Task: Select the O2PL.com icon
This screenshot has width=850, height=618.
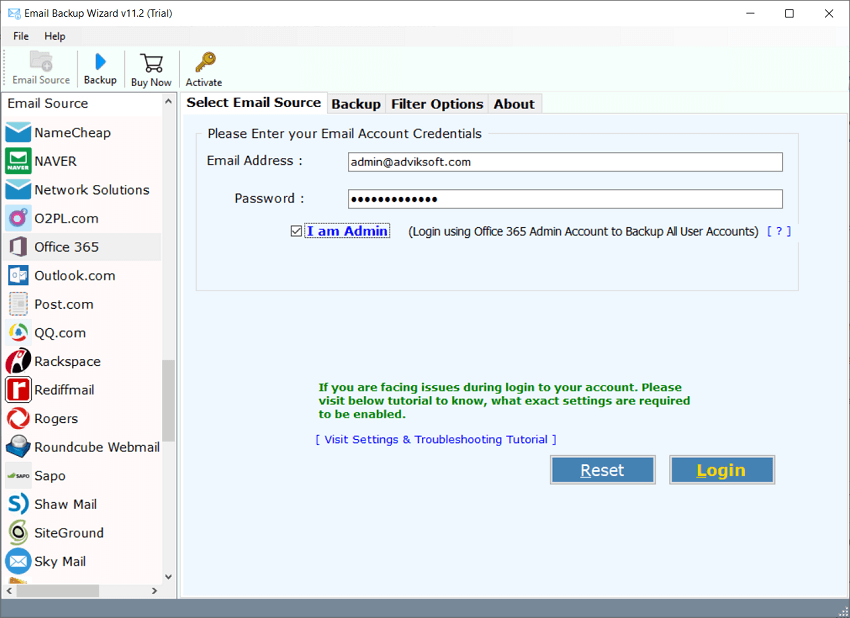Action: coord(18,218)
